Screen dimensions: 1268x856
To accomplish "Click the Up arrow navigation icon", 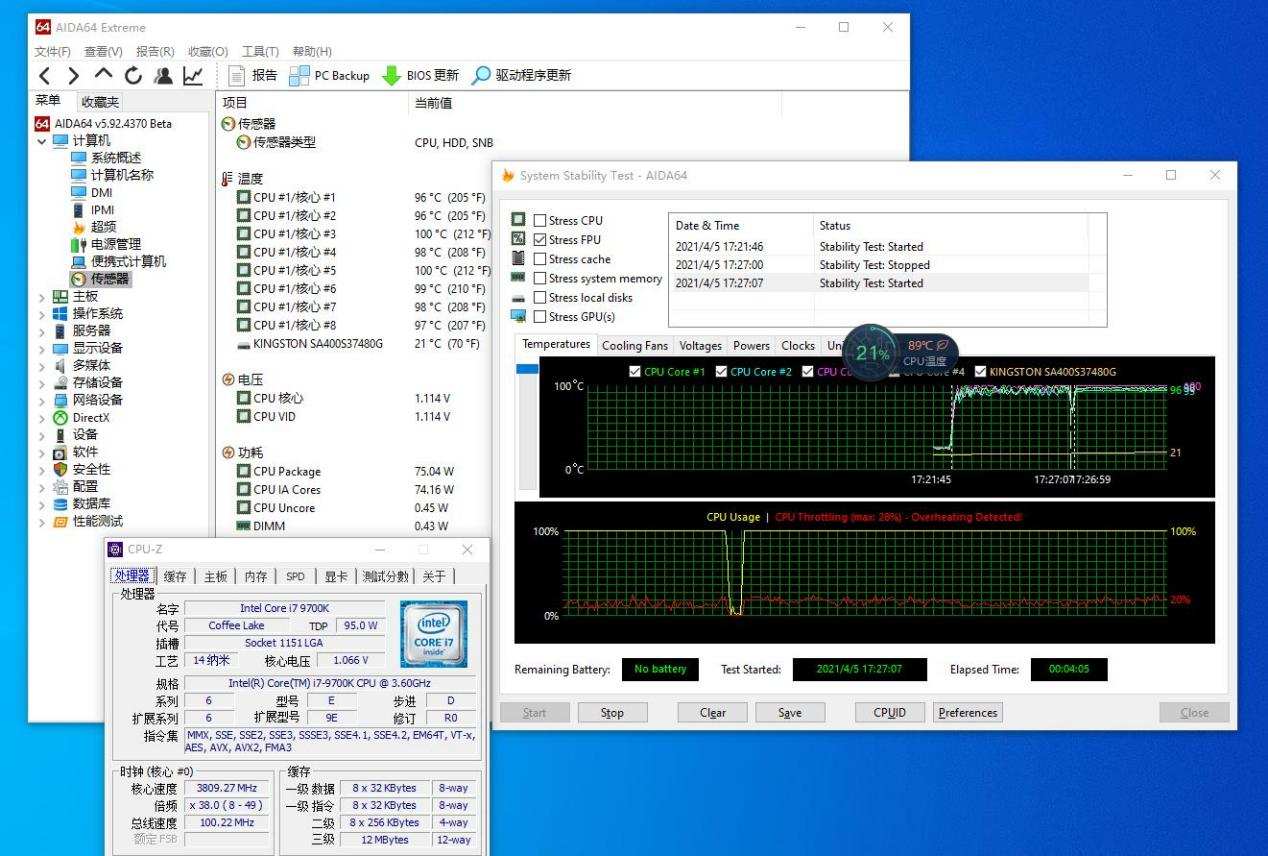I will pyautogui.click(x=104, y=76).
